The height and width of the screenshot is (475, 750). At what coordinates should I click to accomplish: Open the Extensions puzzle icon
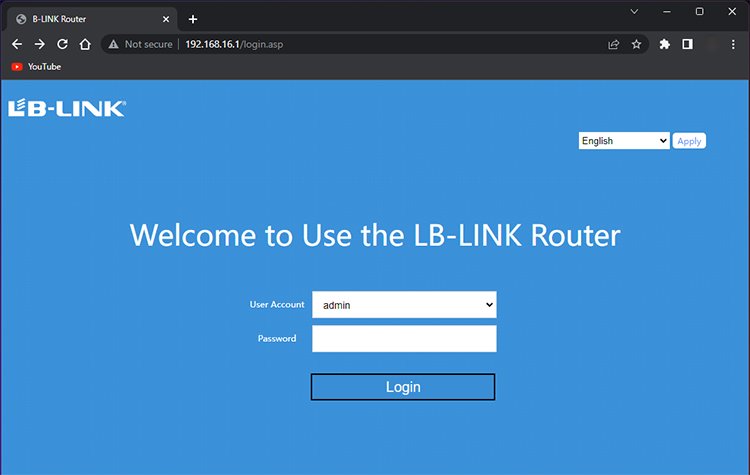(664, 44)
